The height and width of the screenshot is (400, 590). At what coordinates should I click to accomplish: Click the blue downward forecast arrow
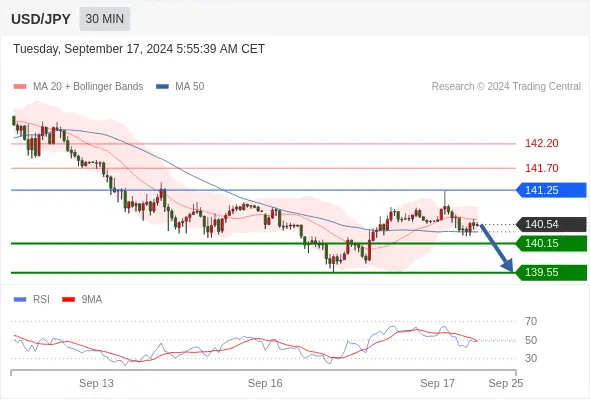(x=497, y=248)
